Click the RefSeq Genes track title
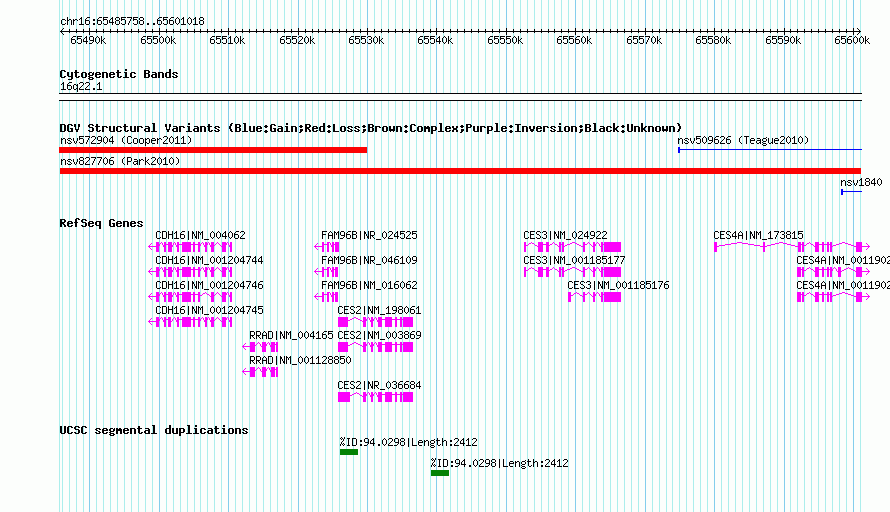This screenshot has width=890, height=512. pos(101,223)
